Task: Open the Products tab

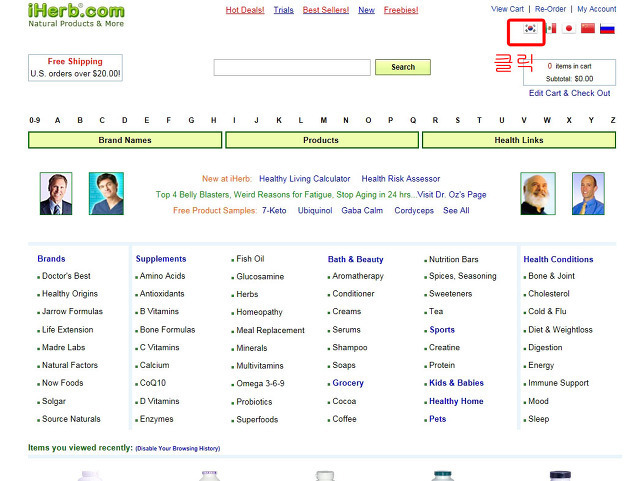Action: (x=322, y=140)
